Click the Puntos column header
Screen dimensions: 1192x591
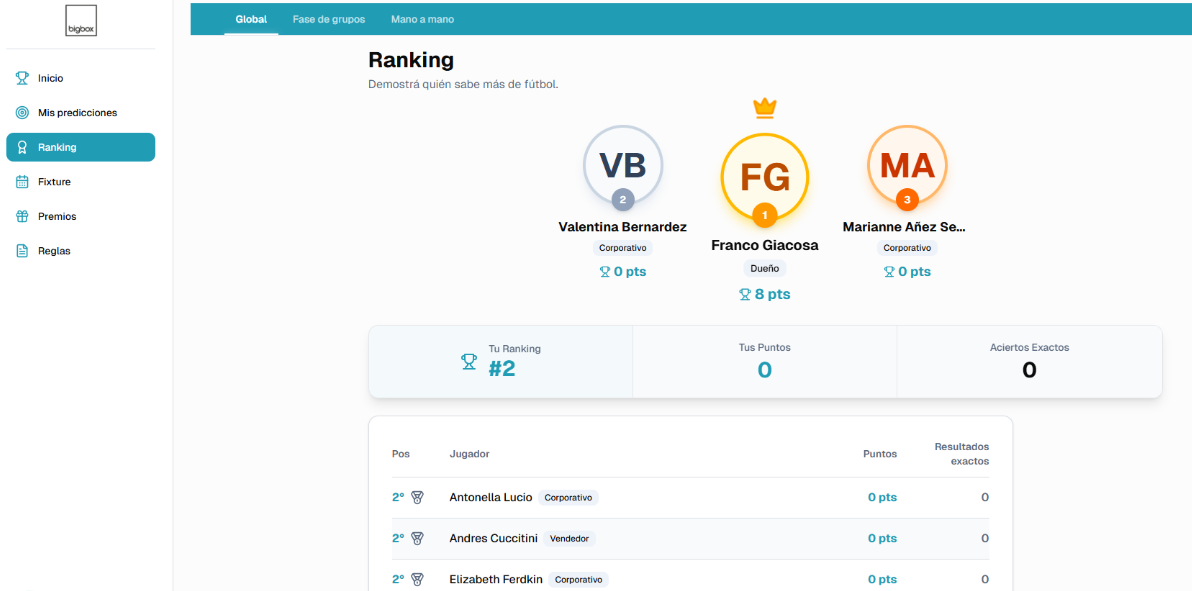point(880,454)
